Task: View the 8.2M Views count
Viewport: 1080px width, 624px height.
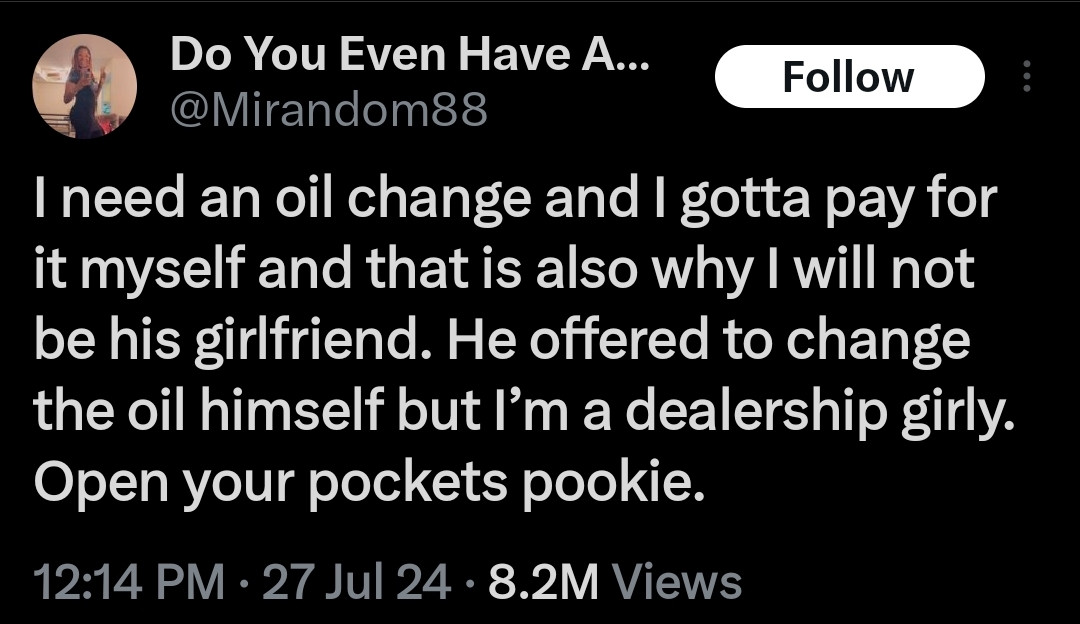Action: coord(546,581)
